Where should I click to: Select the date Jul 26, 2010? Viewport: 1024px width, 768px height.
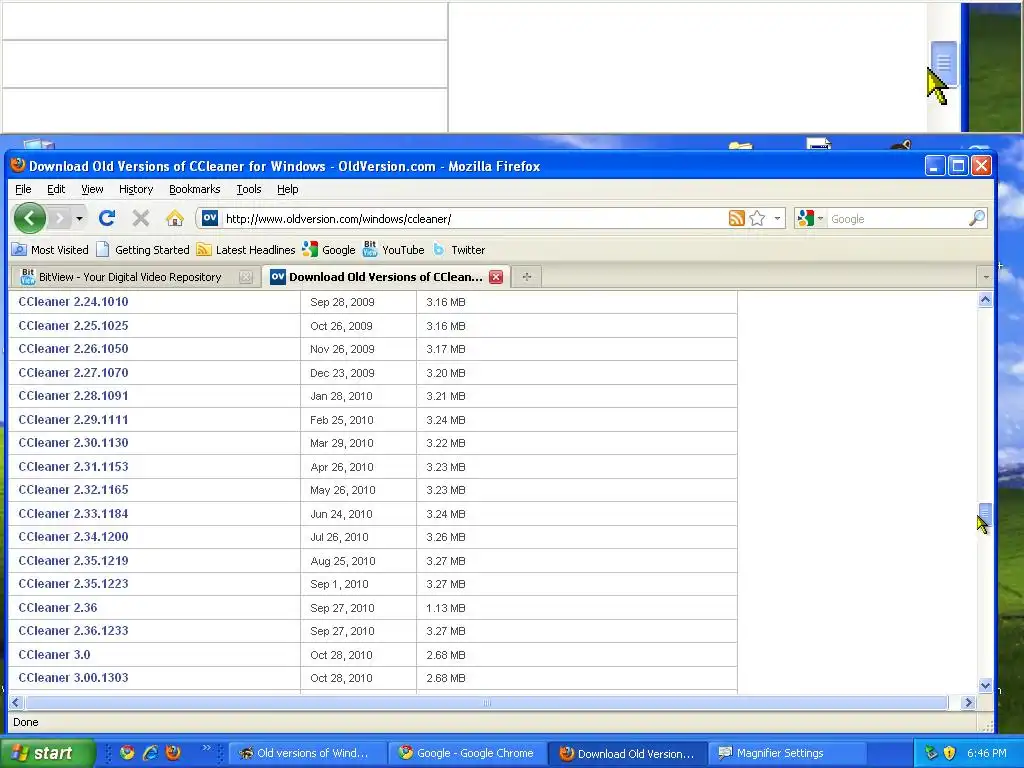pos(340,537)
